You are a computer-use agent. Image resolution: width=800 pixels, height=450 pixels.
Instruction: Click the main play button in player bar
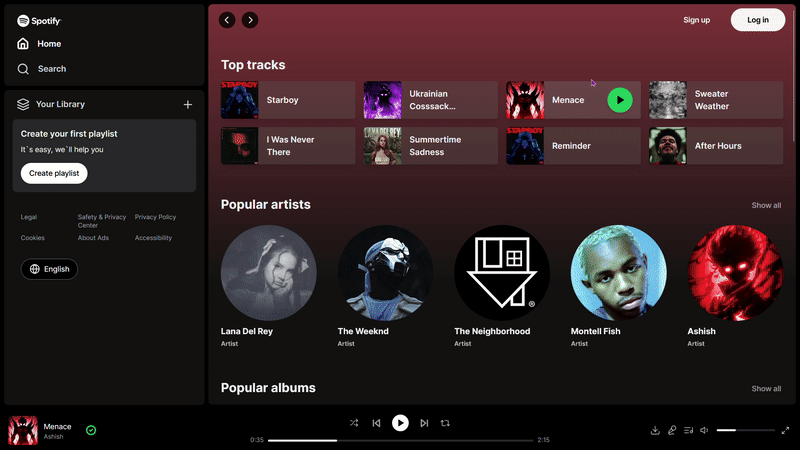(400, 423)
